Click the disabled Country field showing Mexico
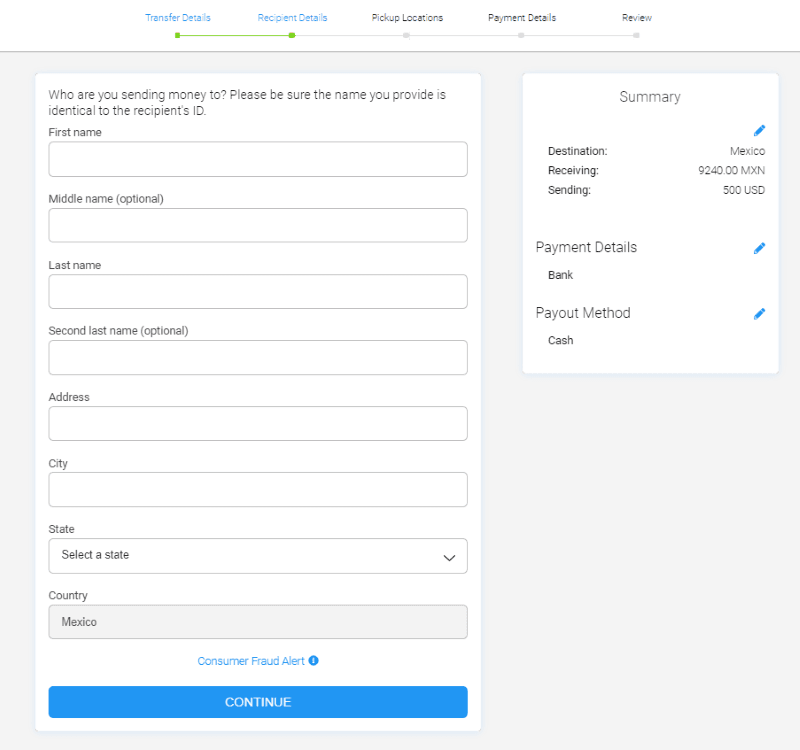800x750 pixels. click(257, 621)
